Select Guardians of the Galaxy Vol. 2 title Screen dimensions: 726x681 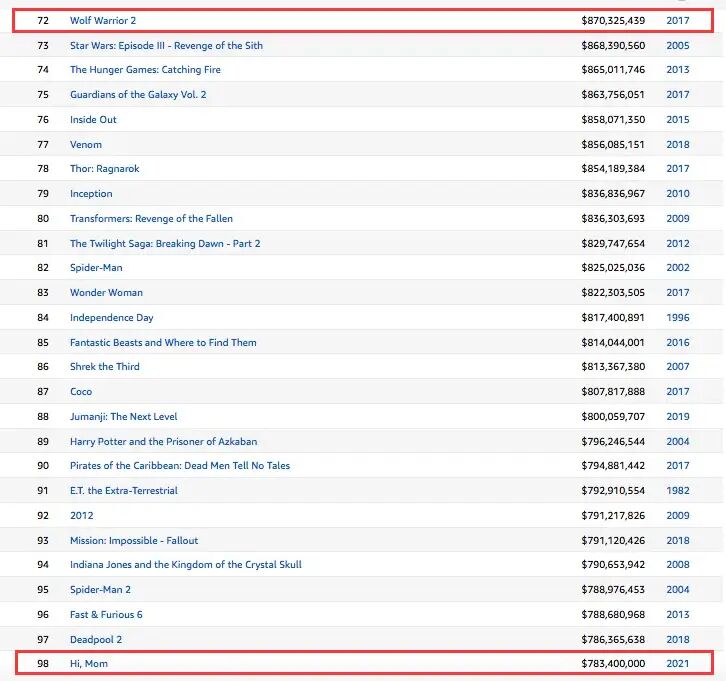137,95
